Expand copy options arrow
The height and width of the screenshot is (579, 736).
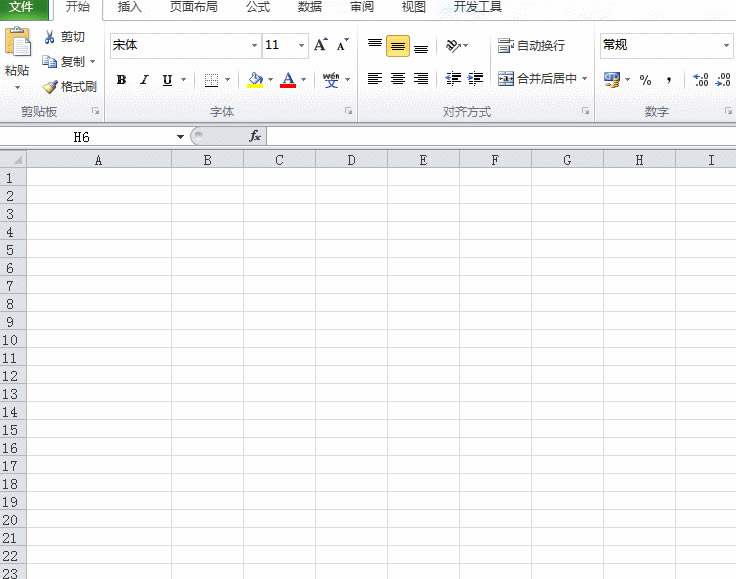pyautogui.click(x=92, y=61)
